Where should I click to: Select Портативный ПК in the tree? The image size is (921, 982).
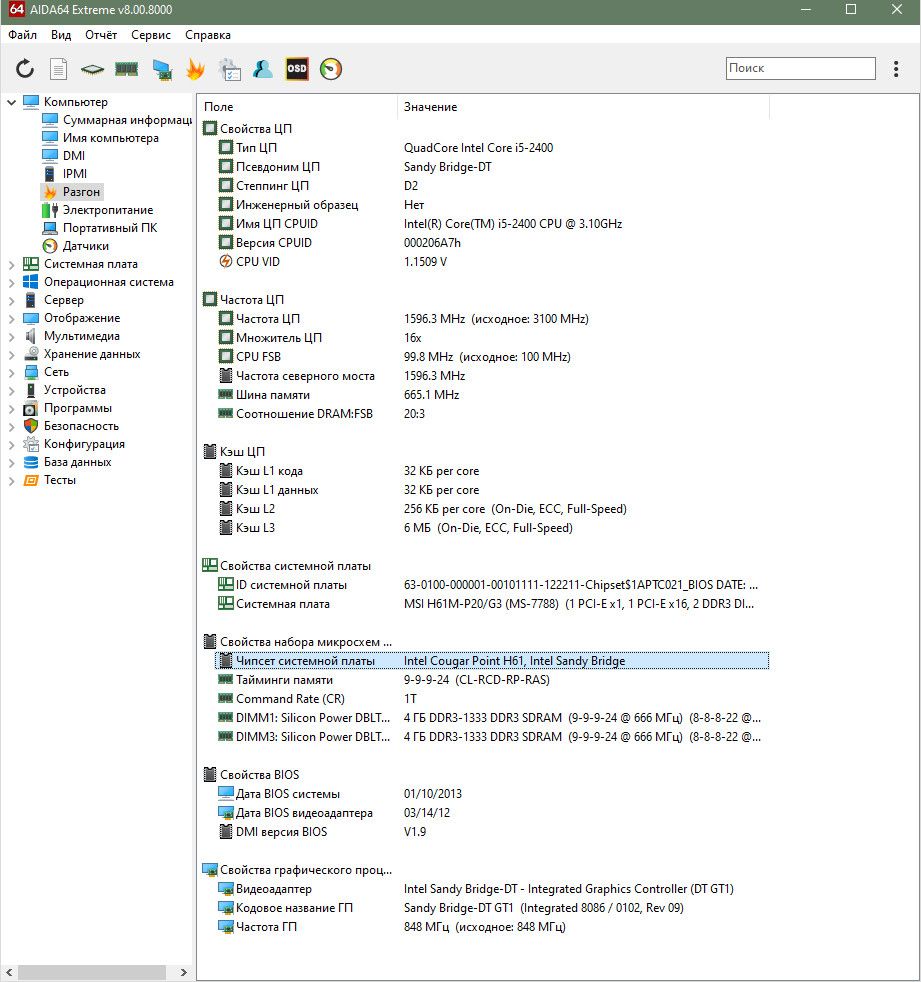point(100,228)
